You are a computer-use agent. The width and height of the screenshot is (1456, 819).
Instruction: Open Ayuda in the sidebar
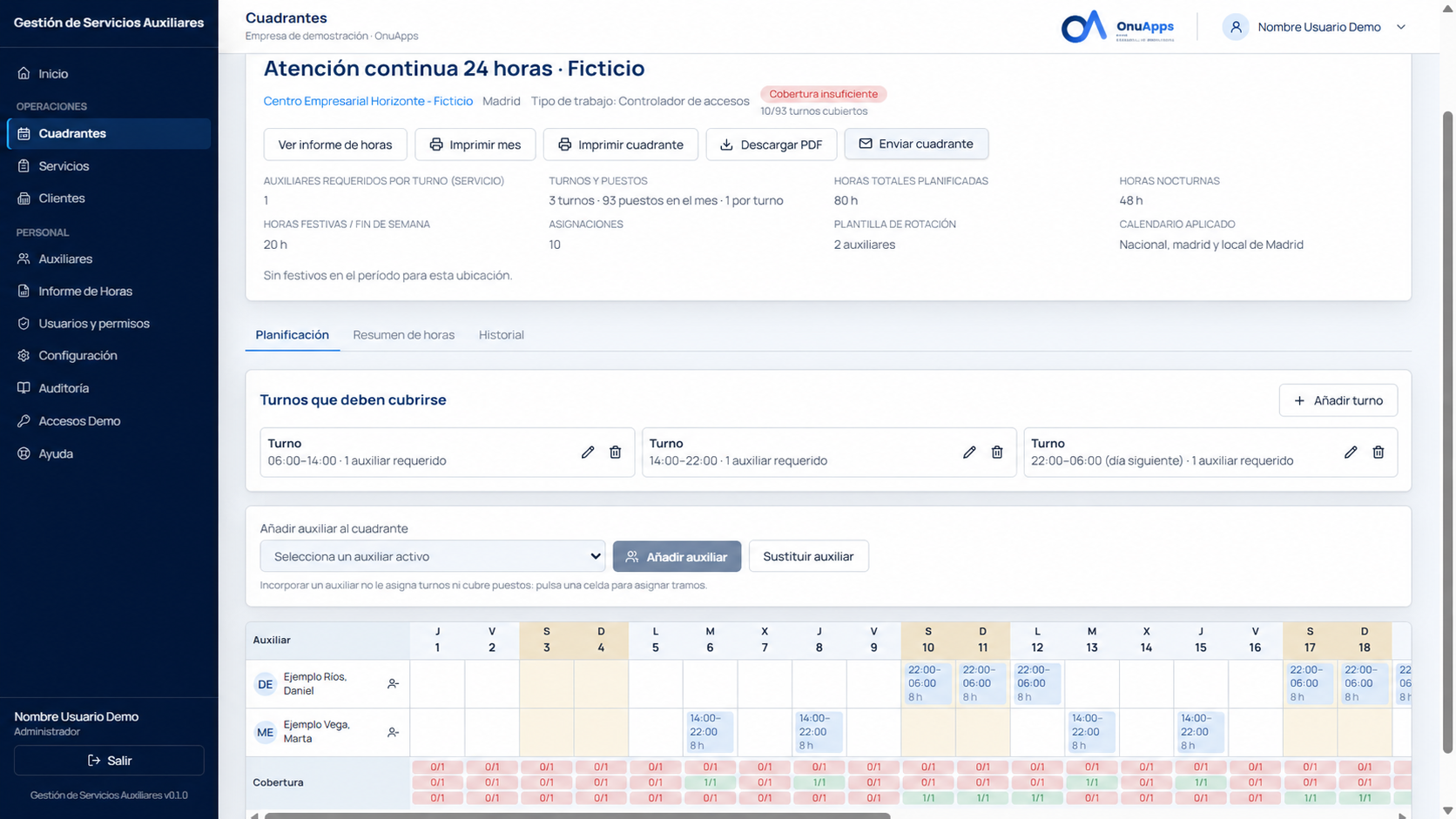(x=109, y=453)
